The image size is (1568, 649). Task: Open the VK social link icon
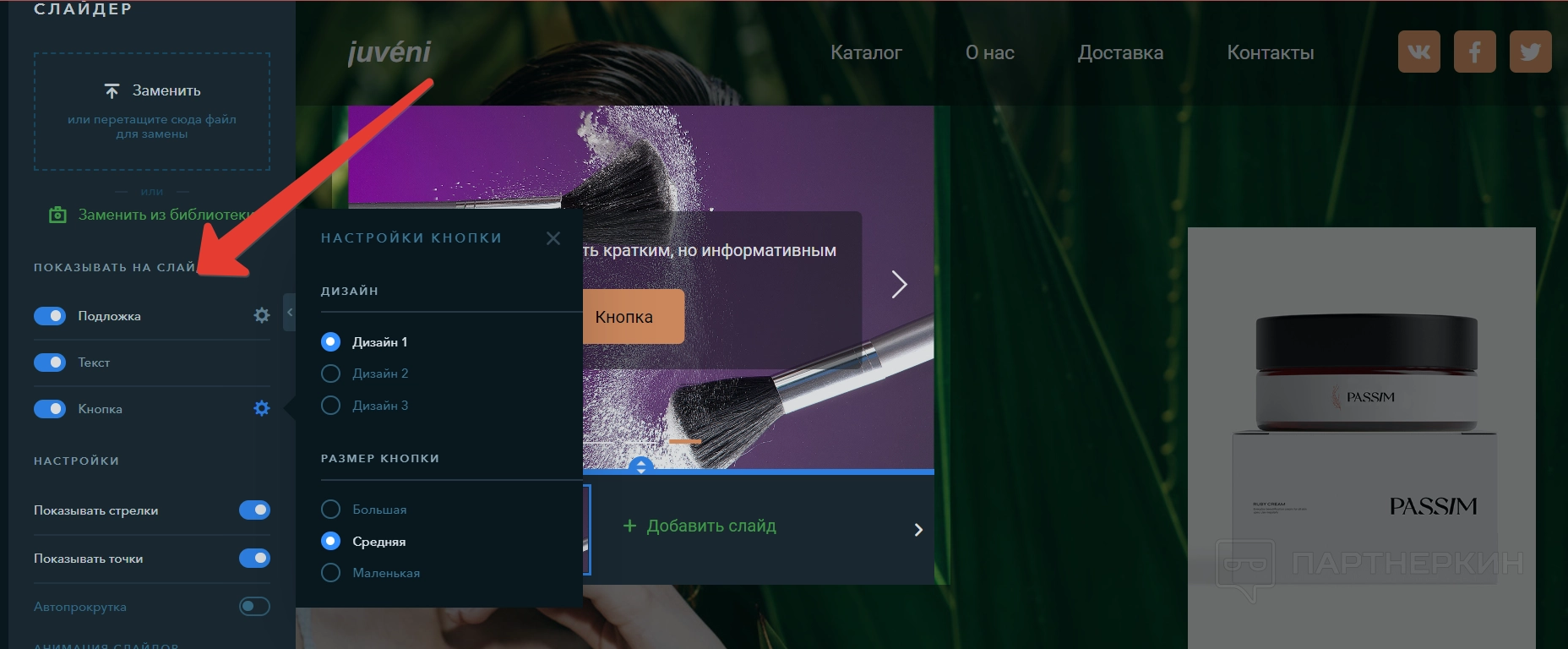click(x=1419, y=52)
